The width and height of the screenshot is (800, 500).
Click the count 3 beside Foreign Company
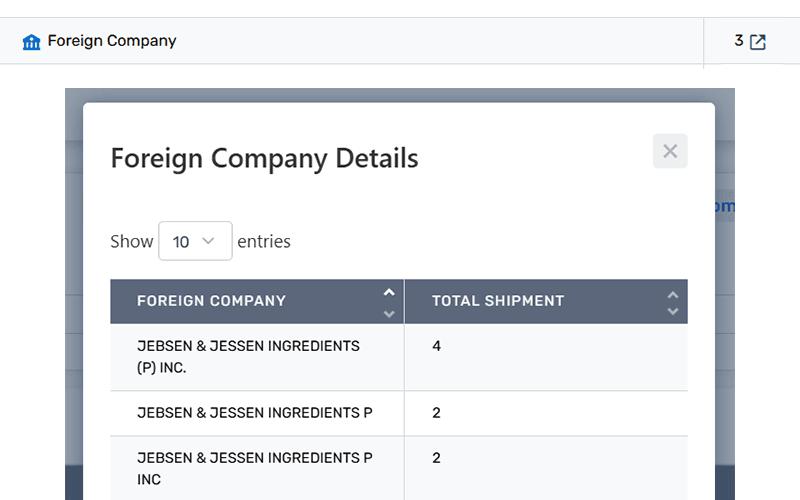[x=738, y=41]
